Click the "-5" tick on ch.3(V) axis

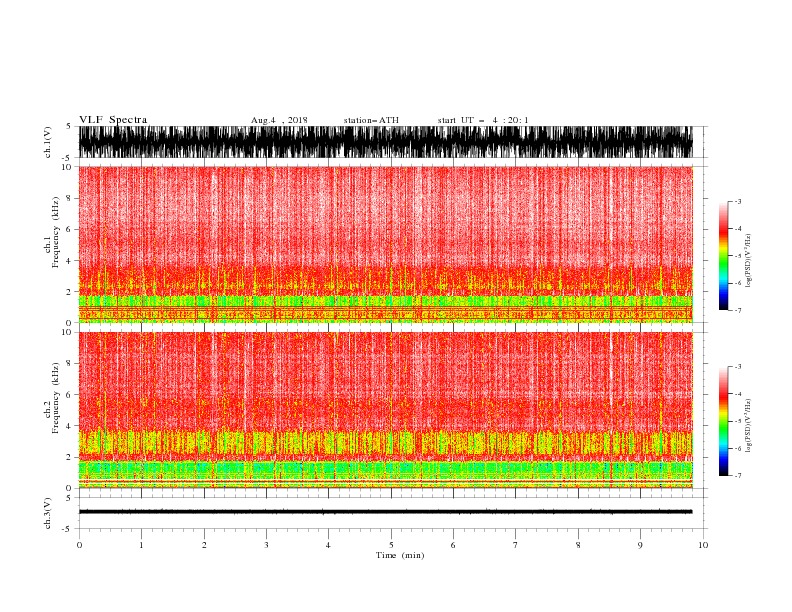point(68,529)
